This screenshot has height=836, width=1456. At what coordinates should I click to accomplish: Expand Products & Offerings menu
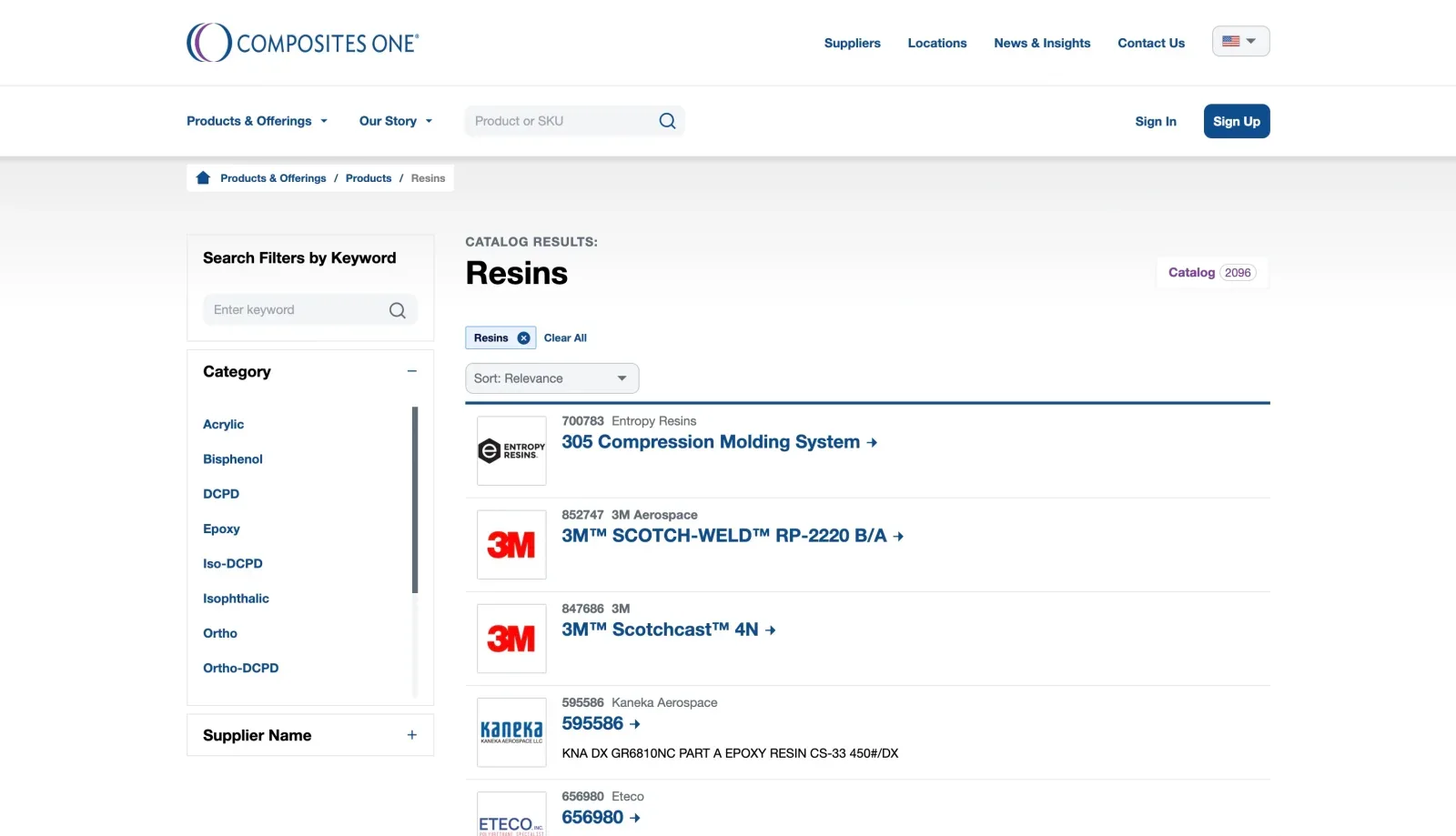click(x=257, y=121)
